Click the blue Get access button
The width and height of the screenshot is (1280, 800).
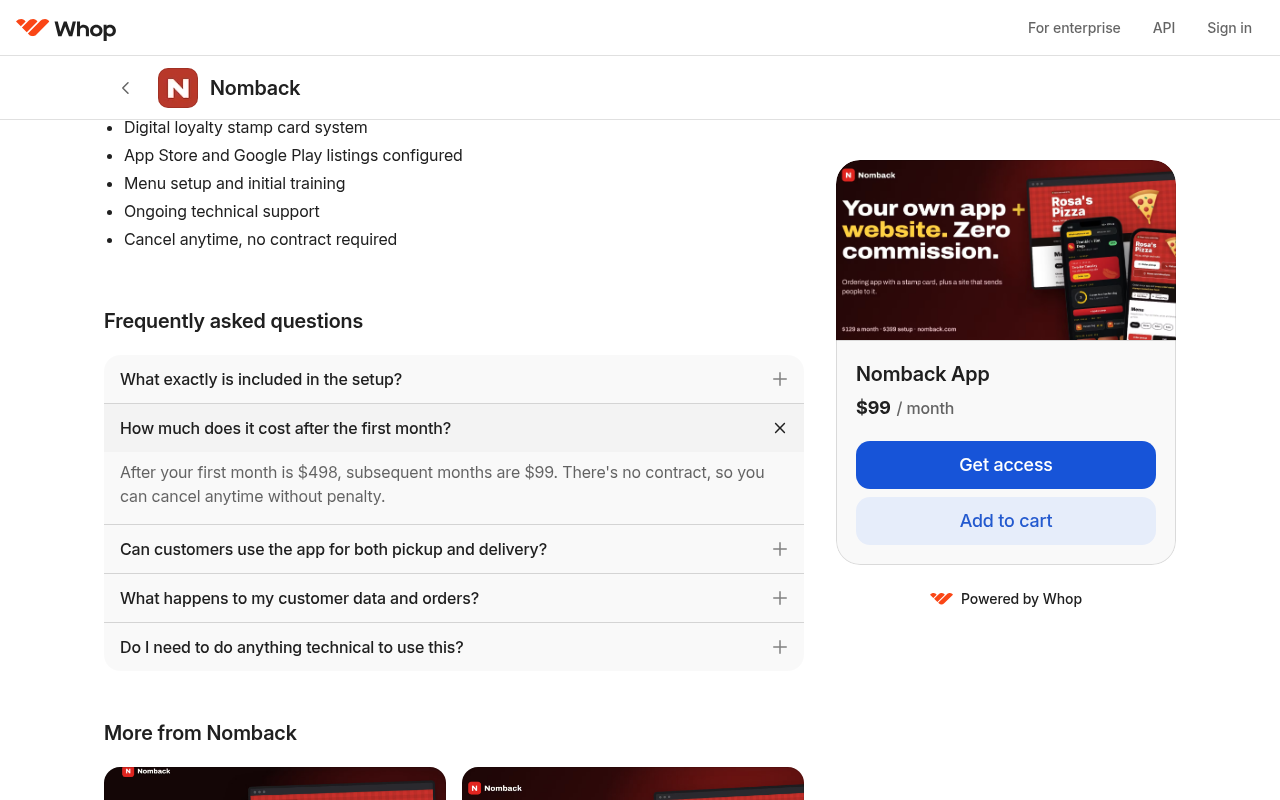tap(1006, 465)
